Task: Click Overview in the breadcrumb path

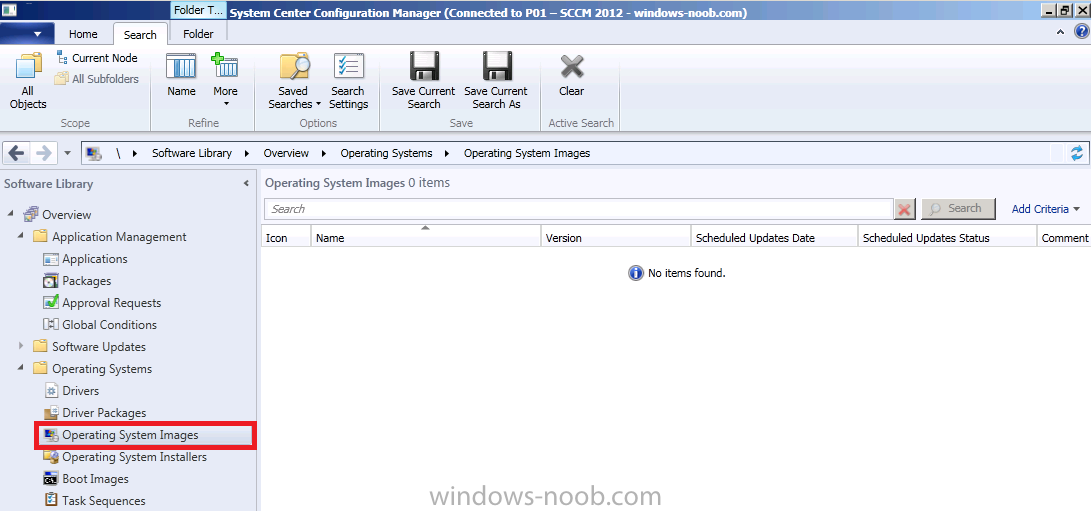Action: click(286, 153)
